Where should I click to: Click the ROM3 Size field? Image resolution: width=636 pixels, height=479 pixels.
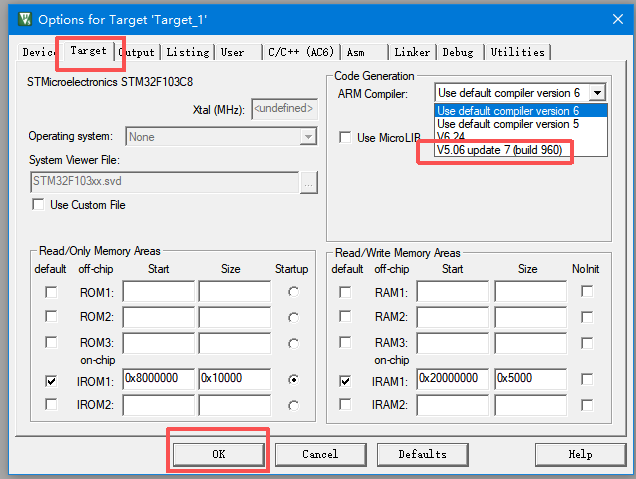click(x=234, y=343)
